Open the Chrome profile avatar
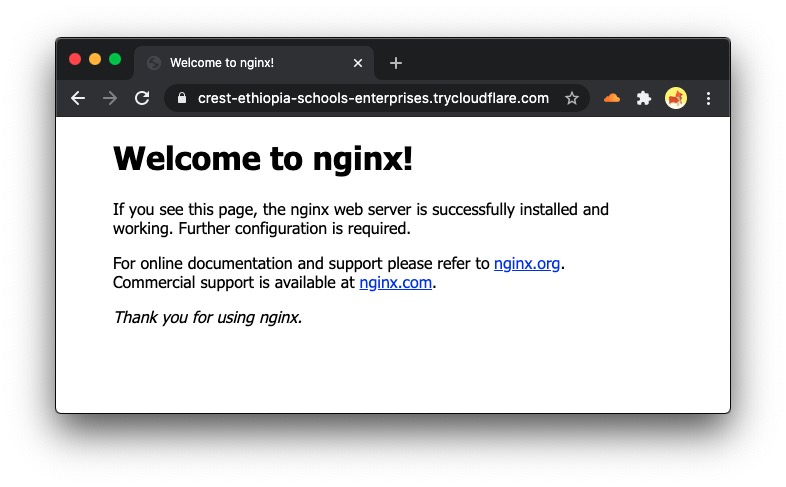This screenshot has height=487, width=786. [x=676, y=98]
